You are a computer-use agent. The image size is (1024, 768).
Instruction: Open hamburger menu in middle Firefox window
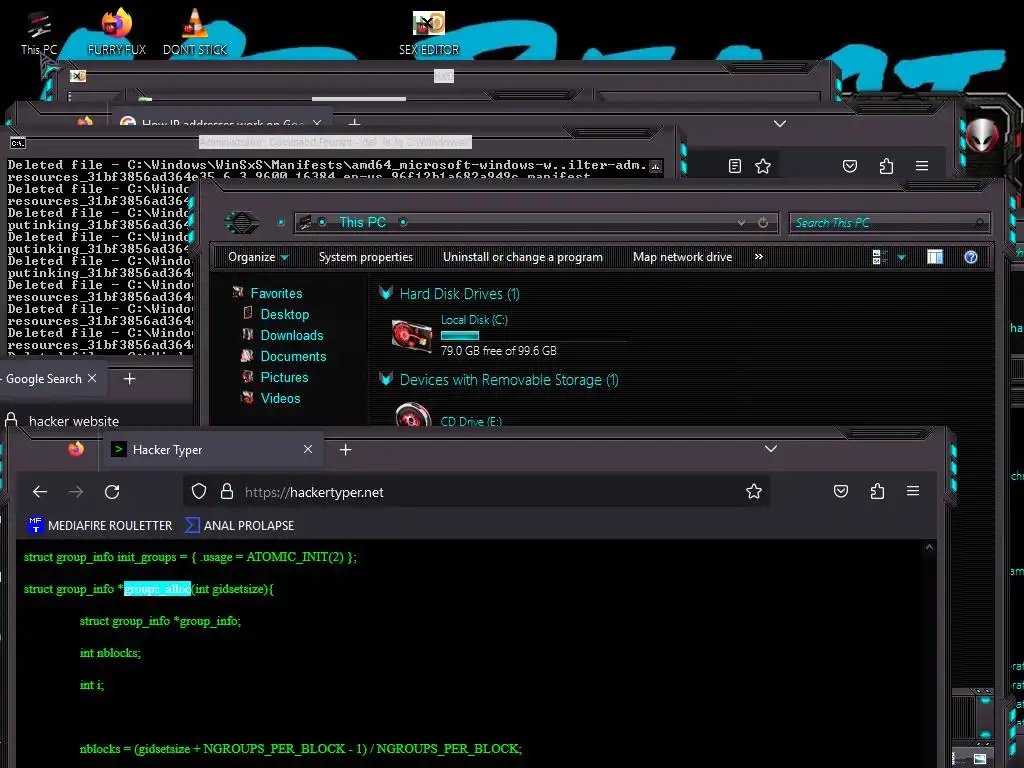pyautogui.click(x=921, y=166)
